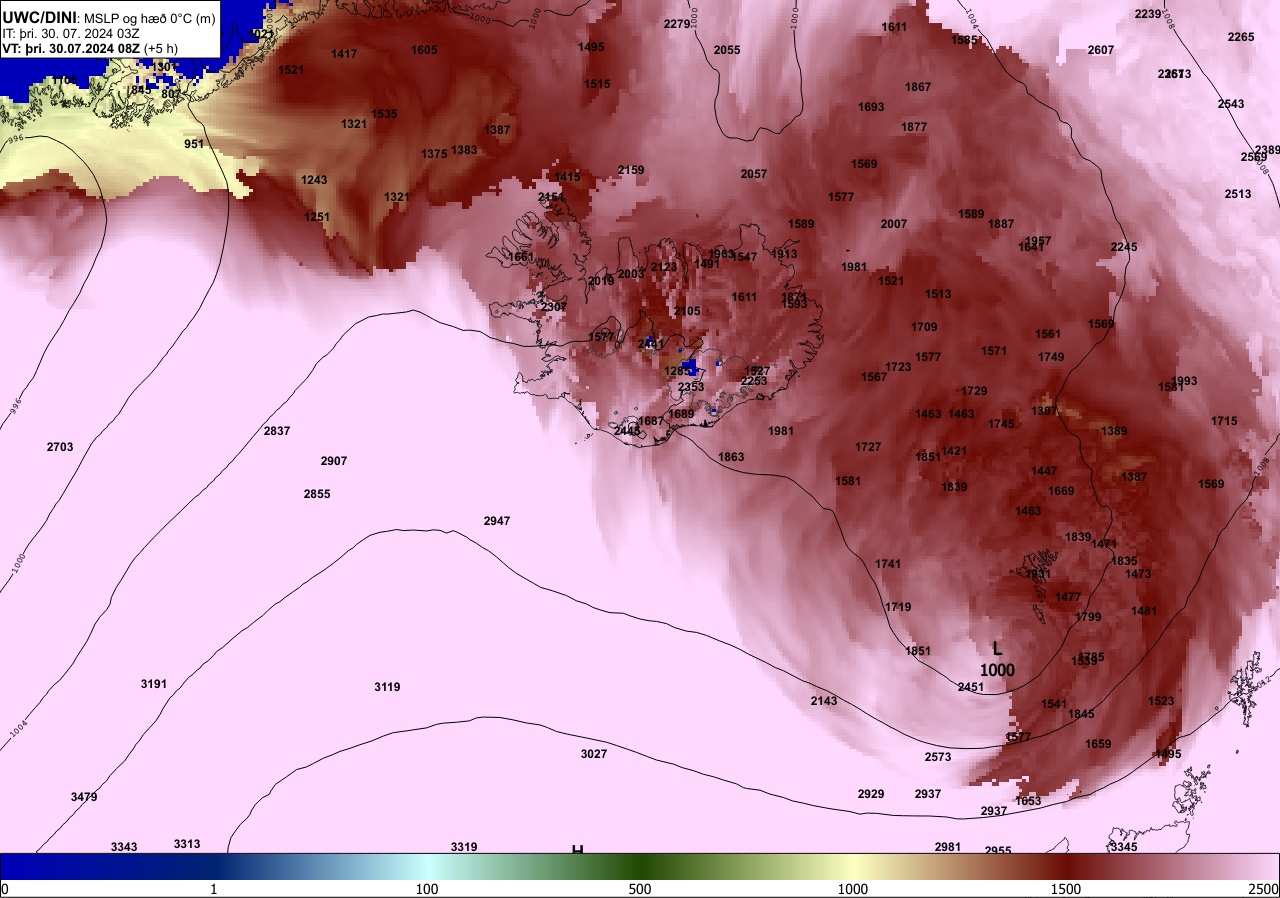Click the value 1867
Screen dimensions: 1280x898
(x=918, y=87)
